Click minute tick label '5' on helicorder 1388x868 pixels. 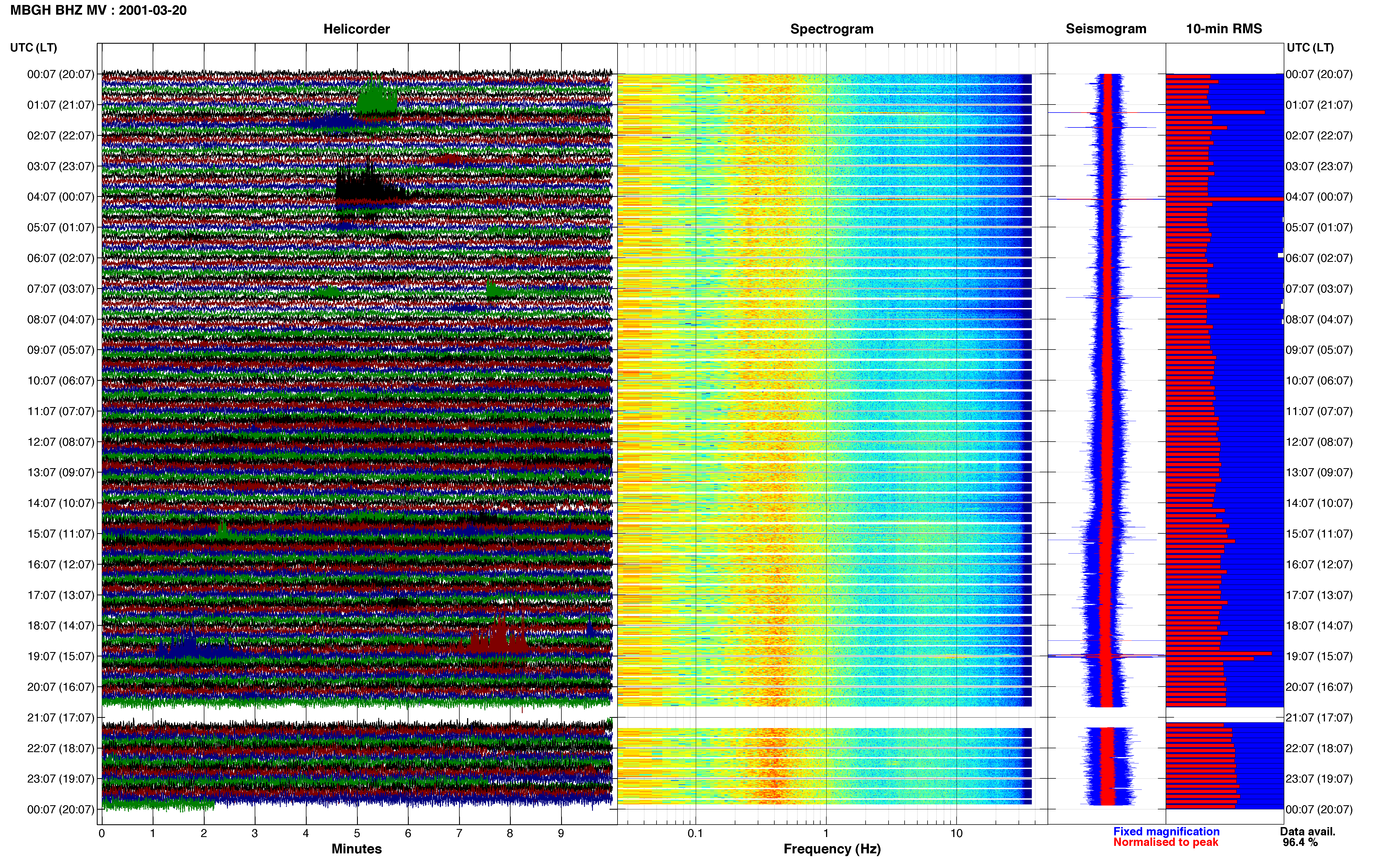click(x=357, y=833)
